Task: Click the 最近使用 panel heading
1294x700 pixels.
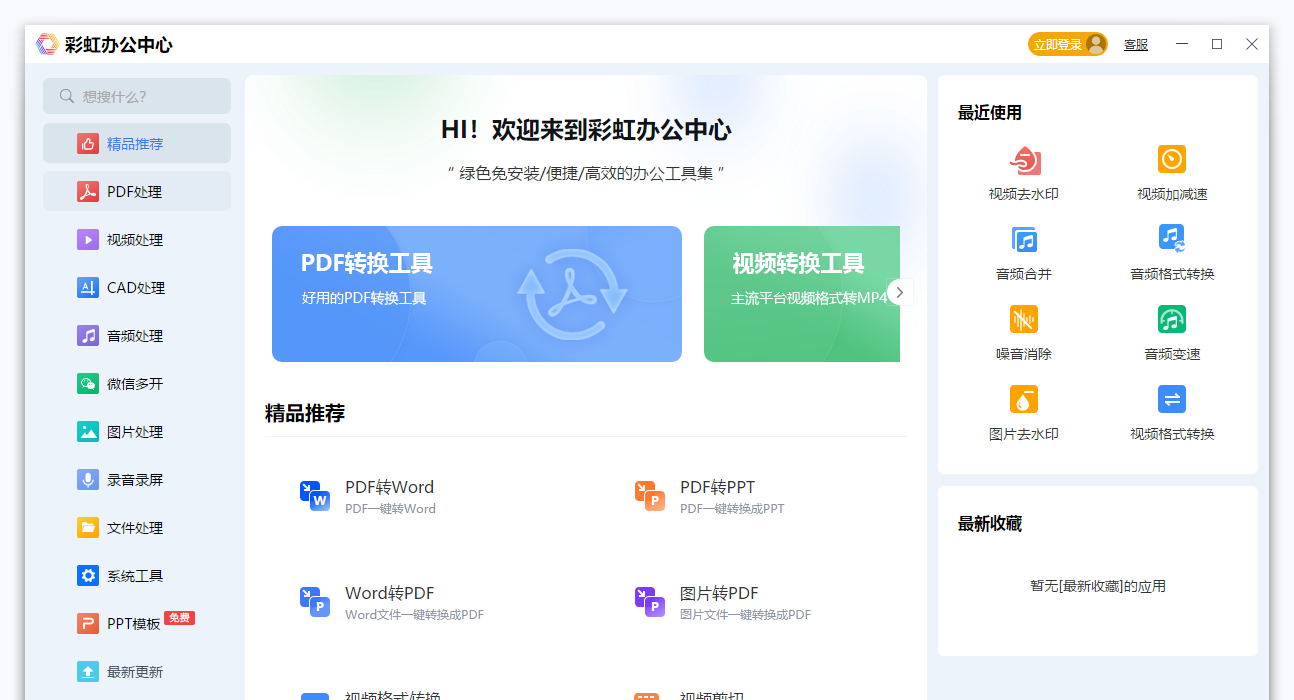Action: coord(990,113)
